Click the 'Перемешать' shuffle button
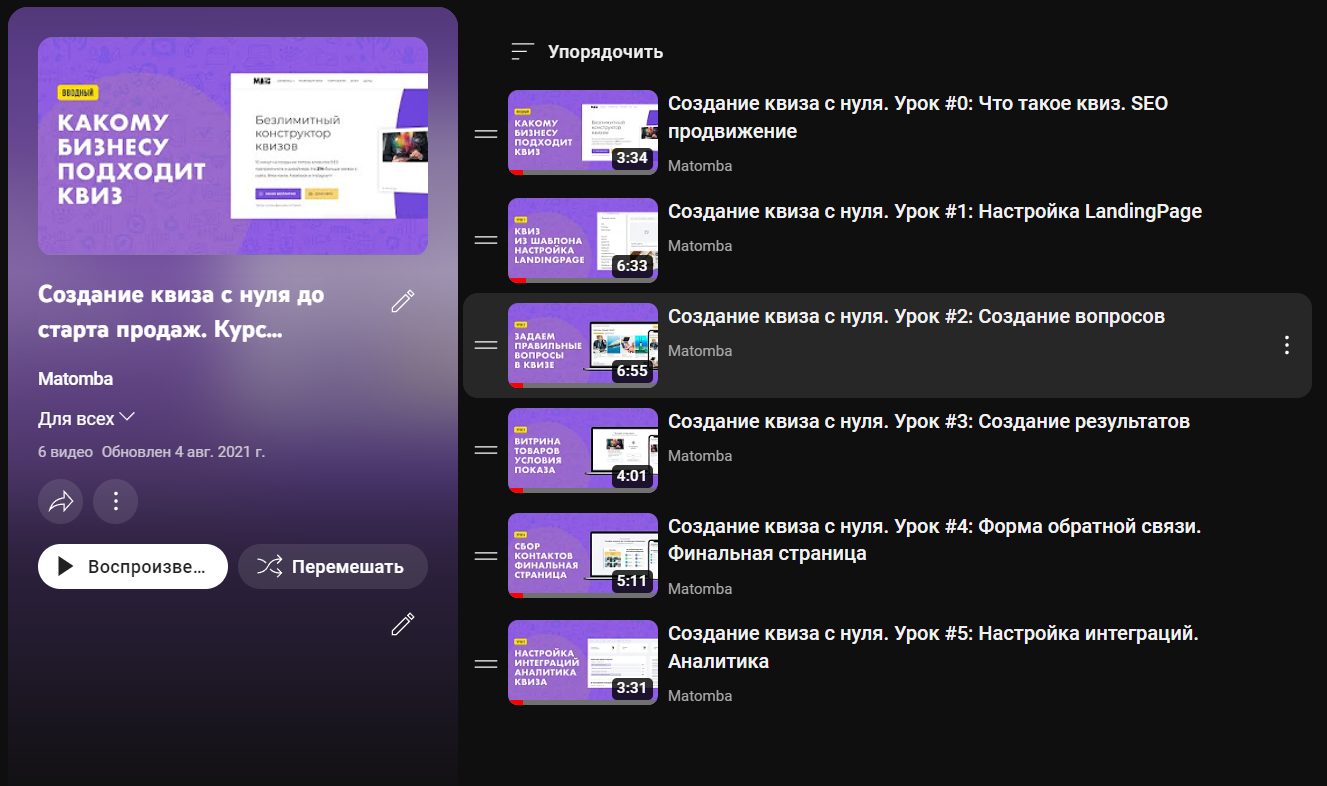 332,567
